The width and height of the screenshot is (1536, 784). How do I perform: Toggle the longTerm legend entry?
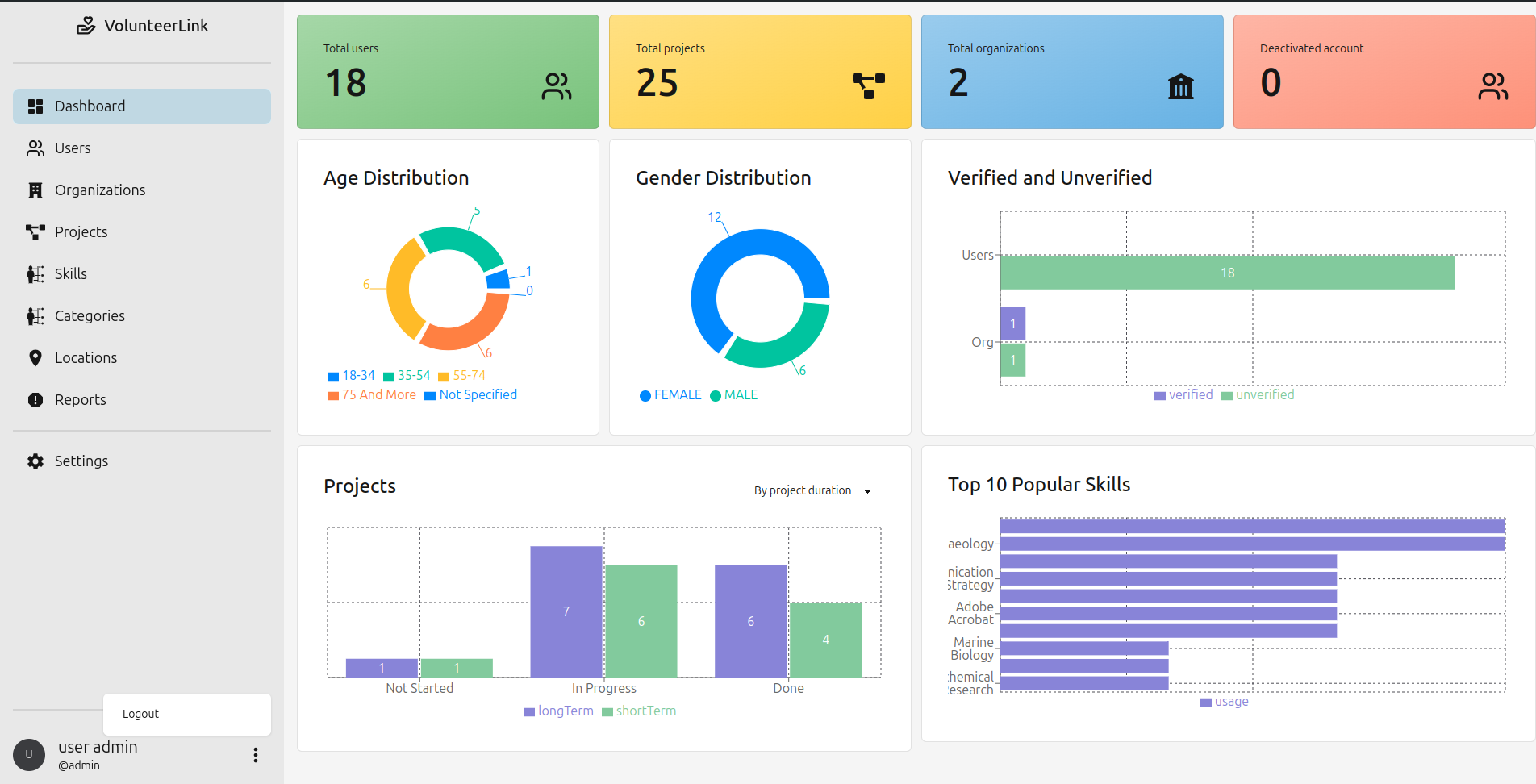[558, 711]
